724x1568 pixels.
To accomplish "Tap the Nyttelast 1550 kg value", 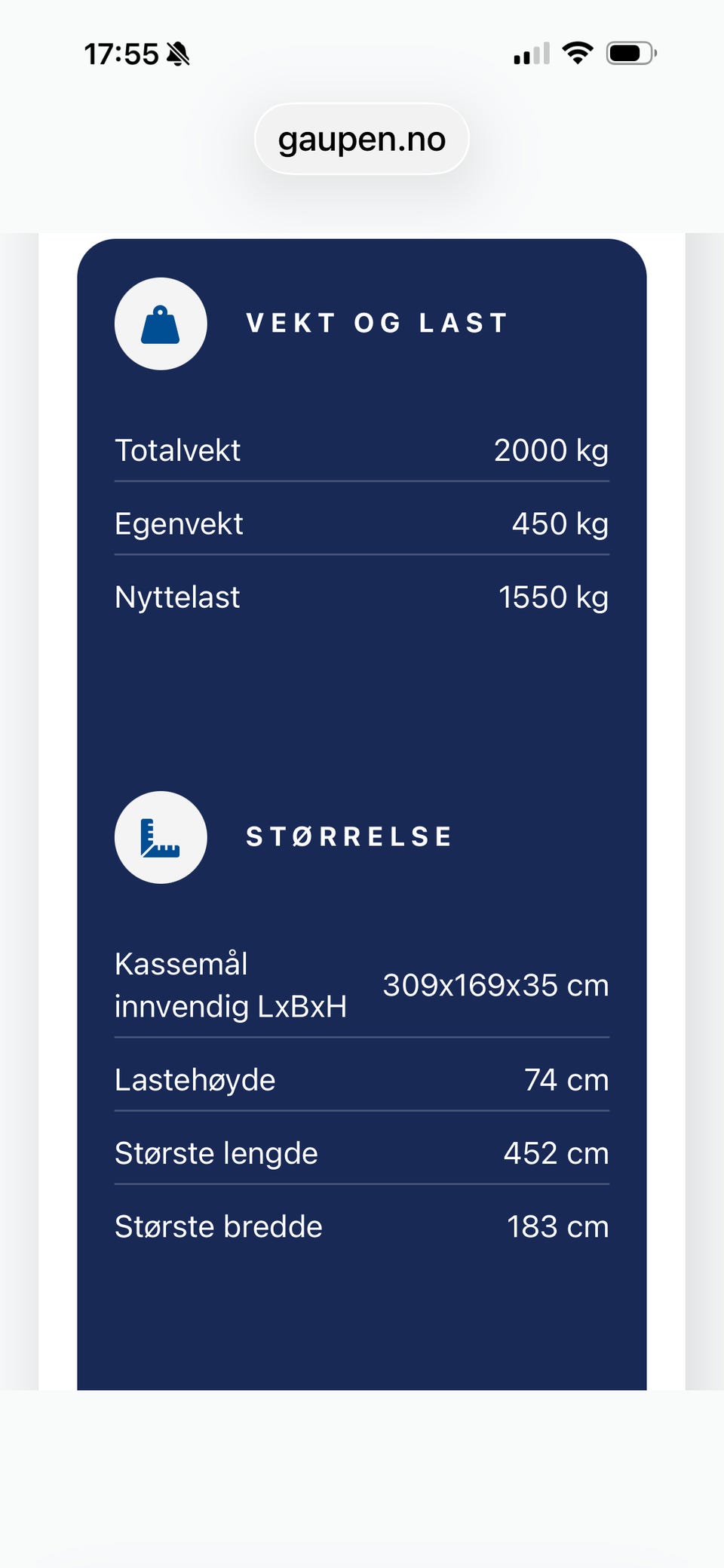I will click(554, 597).
